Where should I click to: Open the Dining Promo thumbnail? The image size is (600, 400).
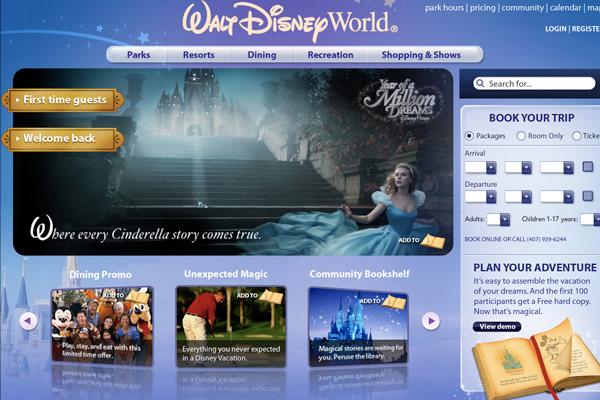102,326
